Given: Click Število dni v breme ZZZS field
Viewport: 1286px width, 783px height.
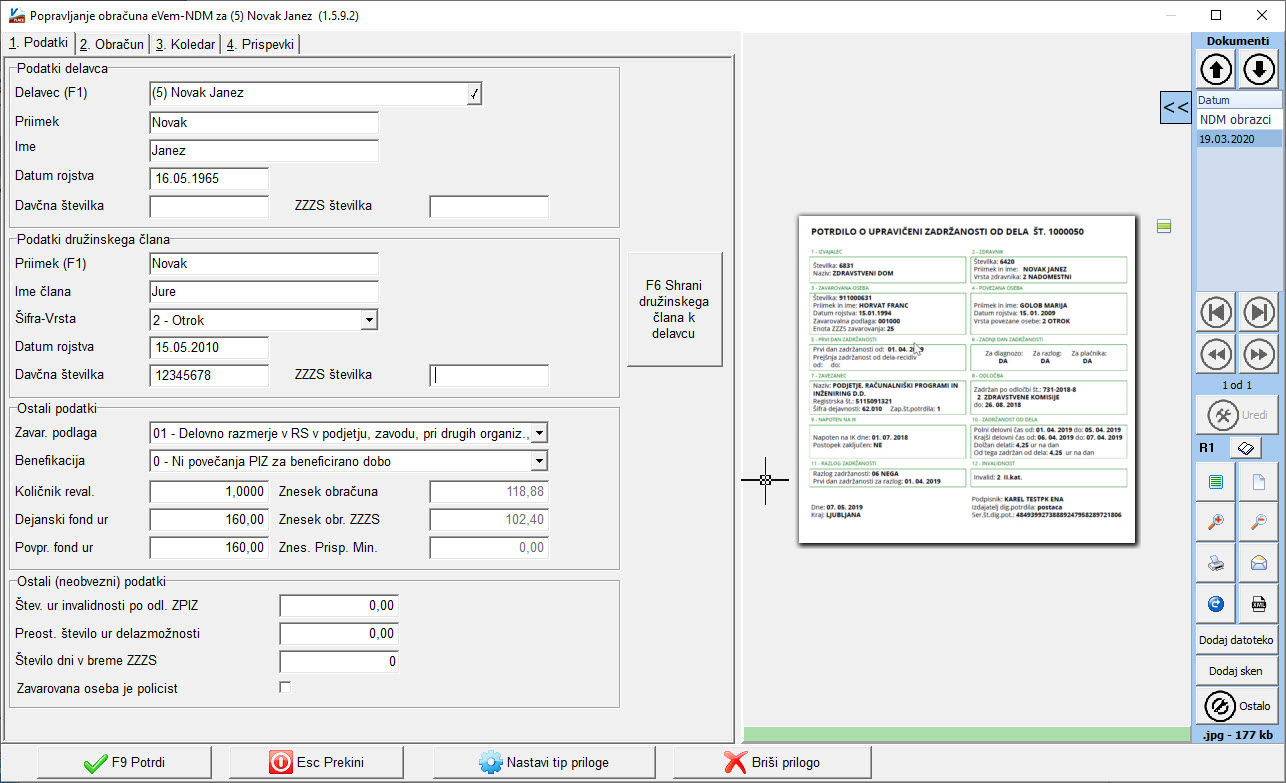Looking at the screenshot, I should (x=339, y=661).
